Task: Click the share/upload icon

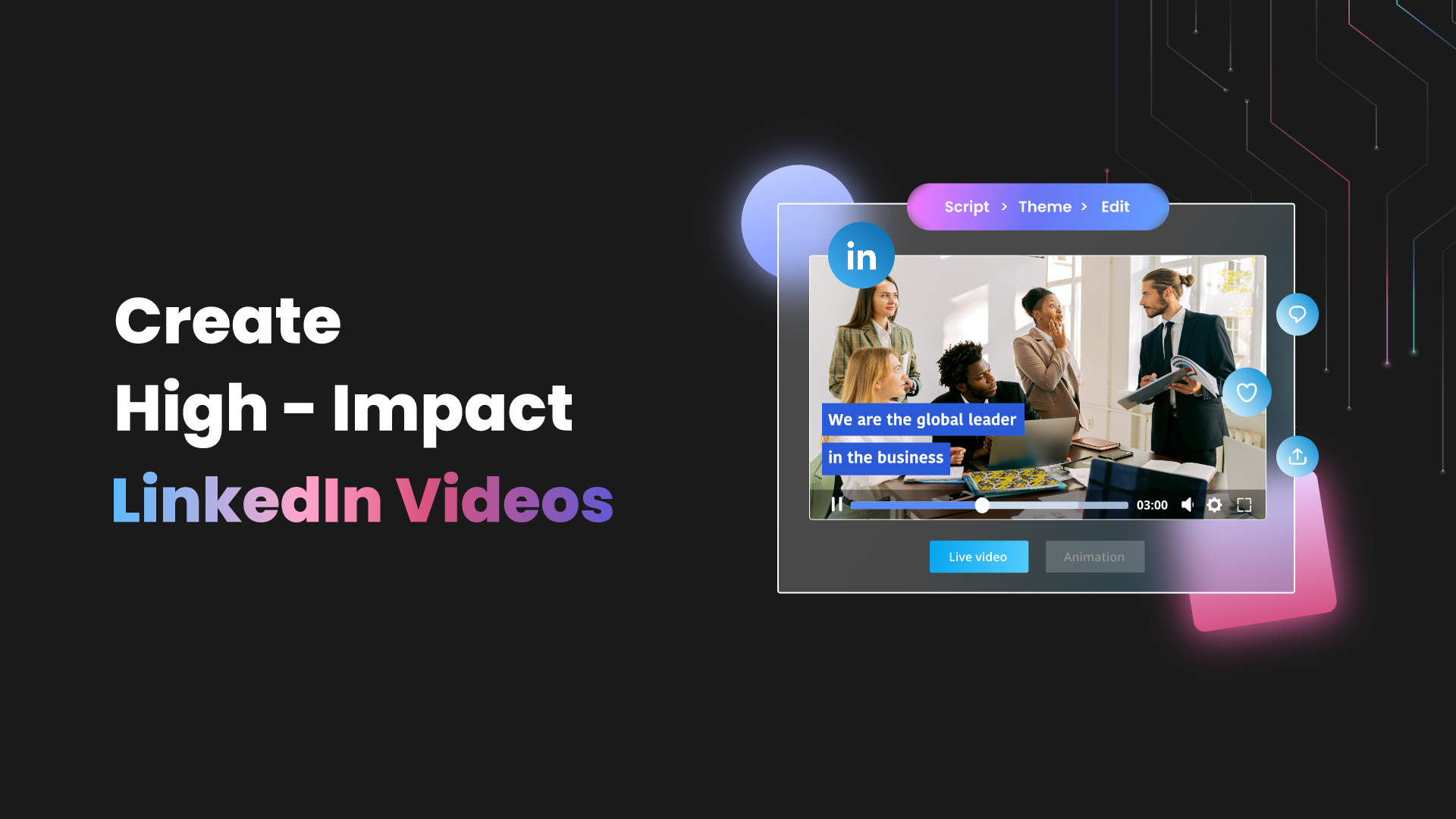Action: 1297,456
